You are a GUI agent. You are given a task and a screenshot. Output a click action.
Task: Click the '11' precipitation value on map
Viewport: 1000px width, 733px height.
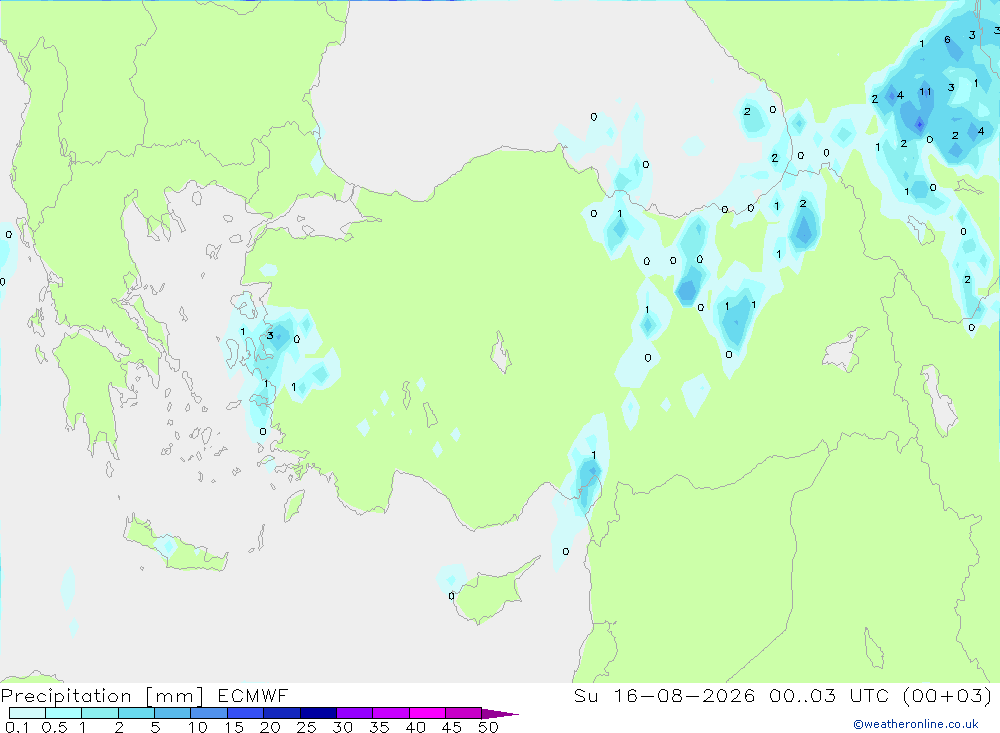click(925, 92)
